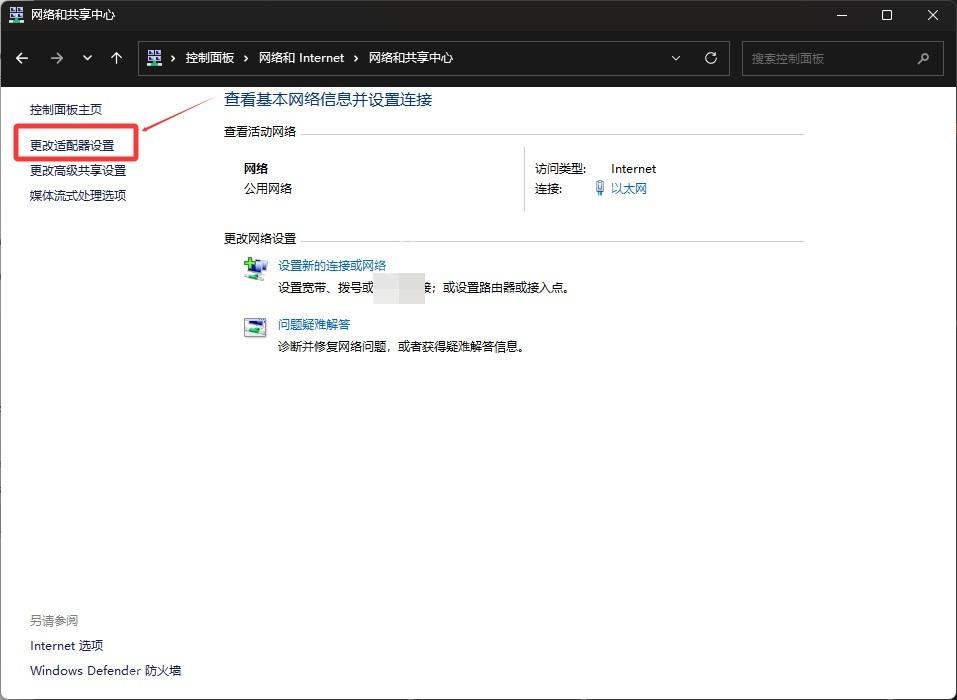957x700 pixels.
Task: Open 更改高级共享设置 link
Action: click(78, 170)
